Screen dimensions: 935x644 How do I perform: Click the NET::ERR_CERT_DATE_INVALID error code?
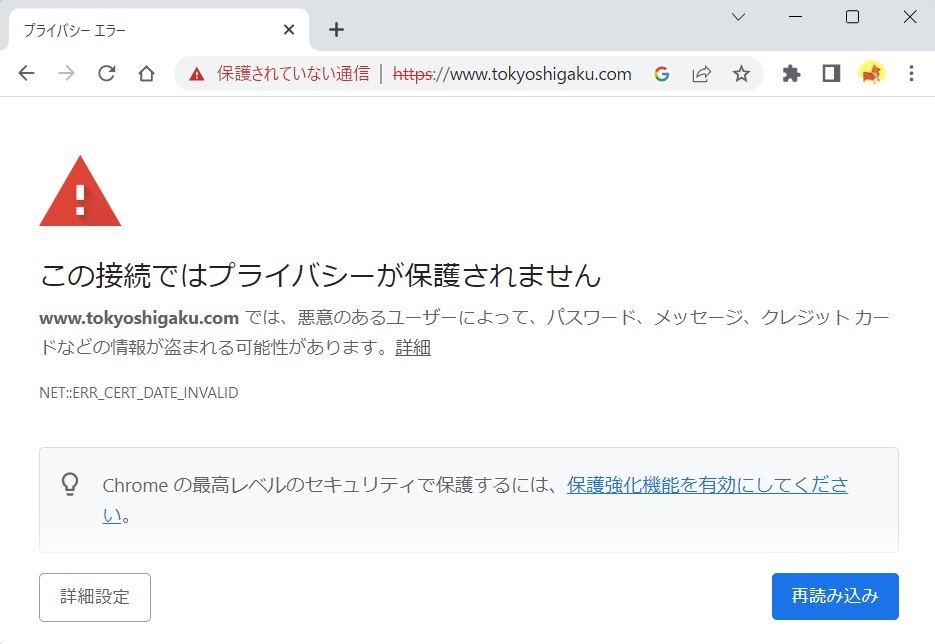pos(139,393)
